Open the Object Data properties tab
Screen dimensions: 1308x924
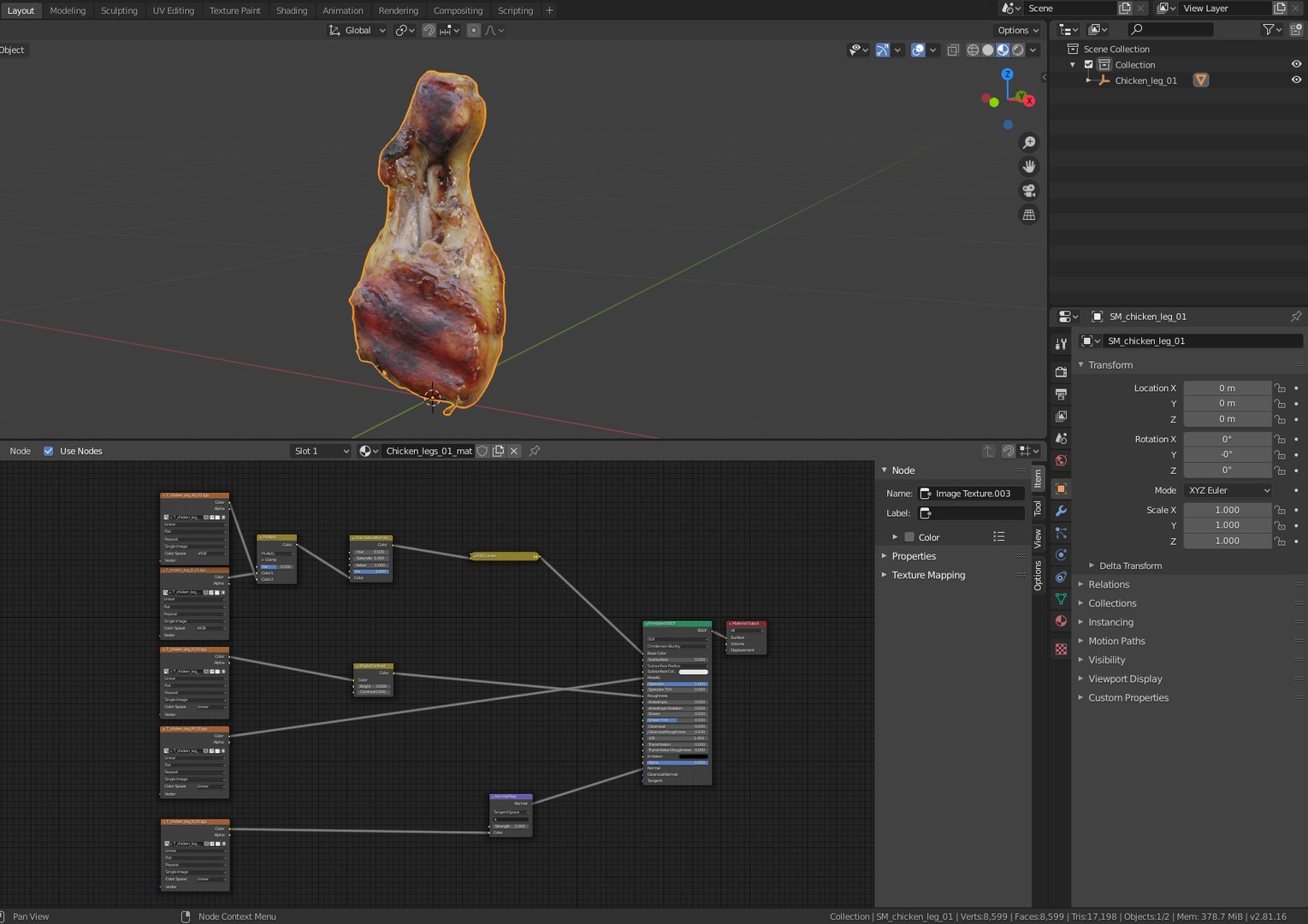click(1061, 600)
